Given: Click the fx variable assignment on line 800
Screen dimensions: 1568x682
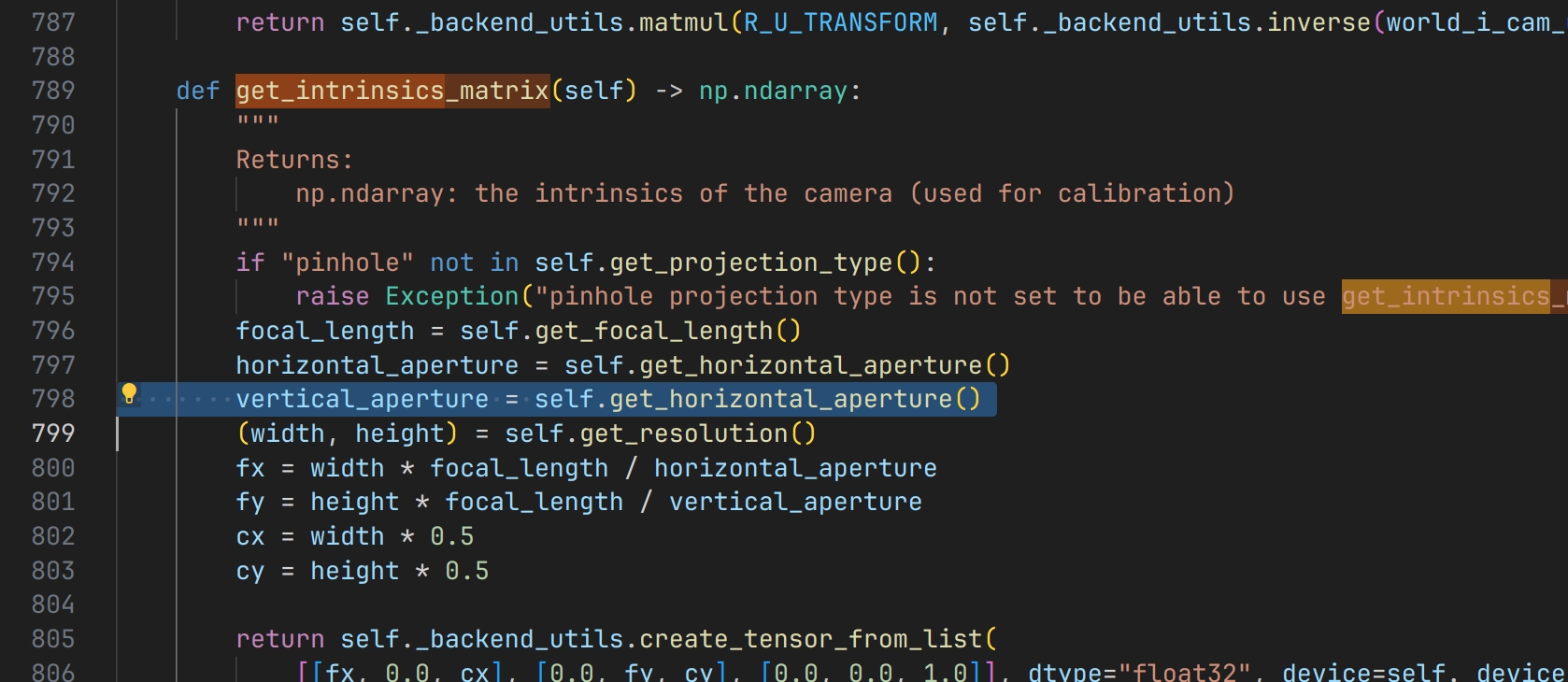Looking at the screenshot, I should (250, 468).
